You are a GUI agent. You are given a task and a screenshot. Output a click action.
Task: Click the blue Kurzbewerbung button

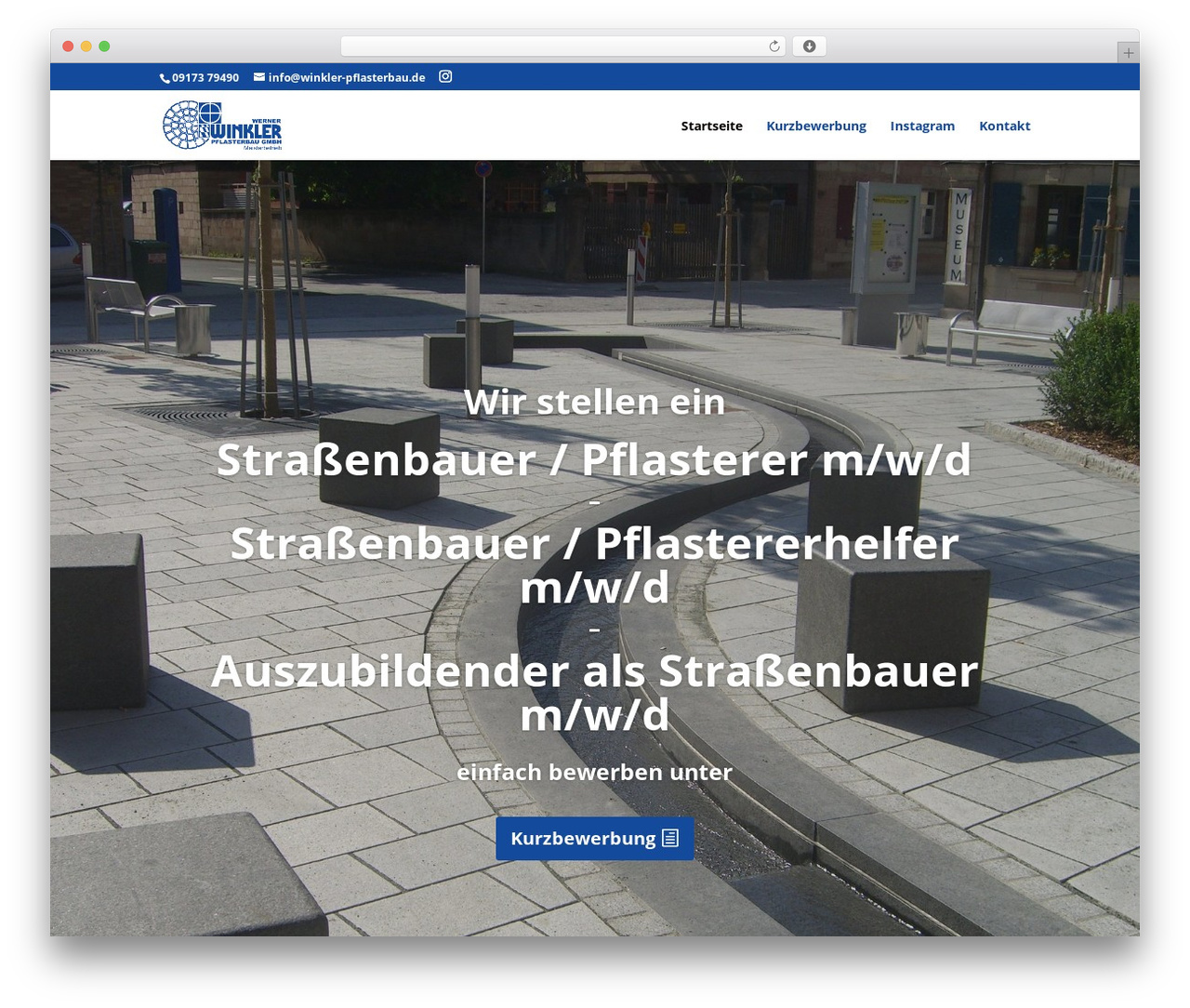pos(595,838)
